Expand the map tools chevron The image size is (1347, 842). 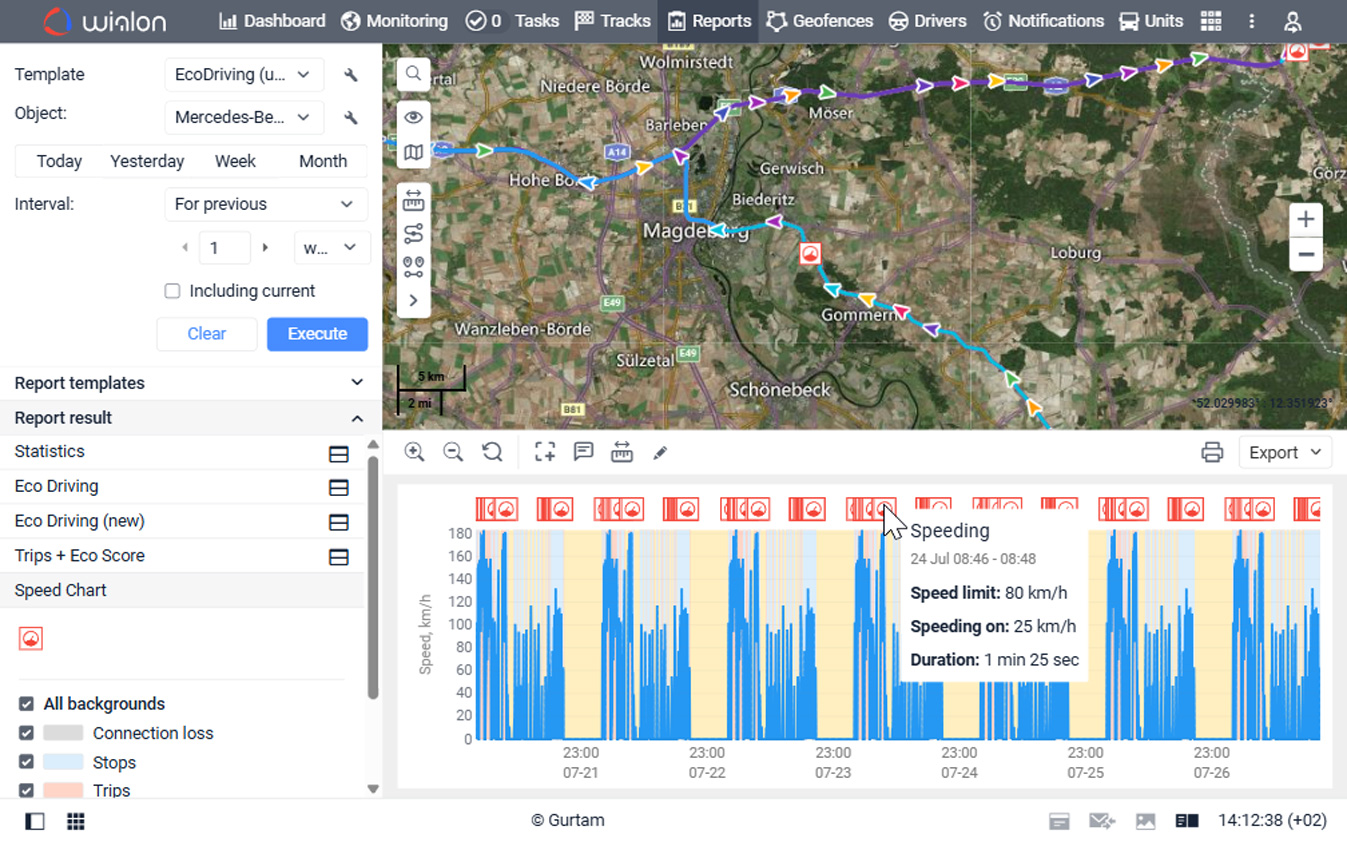coord(413,300)
